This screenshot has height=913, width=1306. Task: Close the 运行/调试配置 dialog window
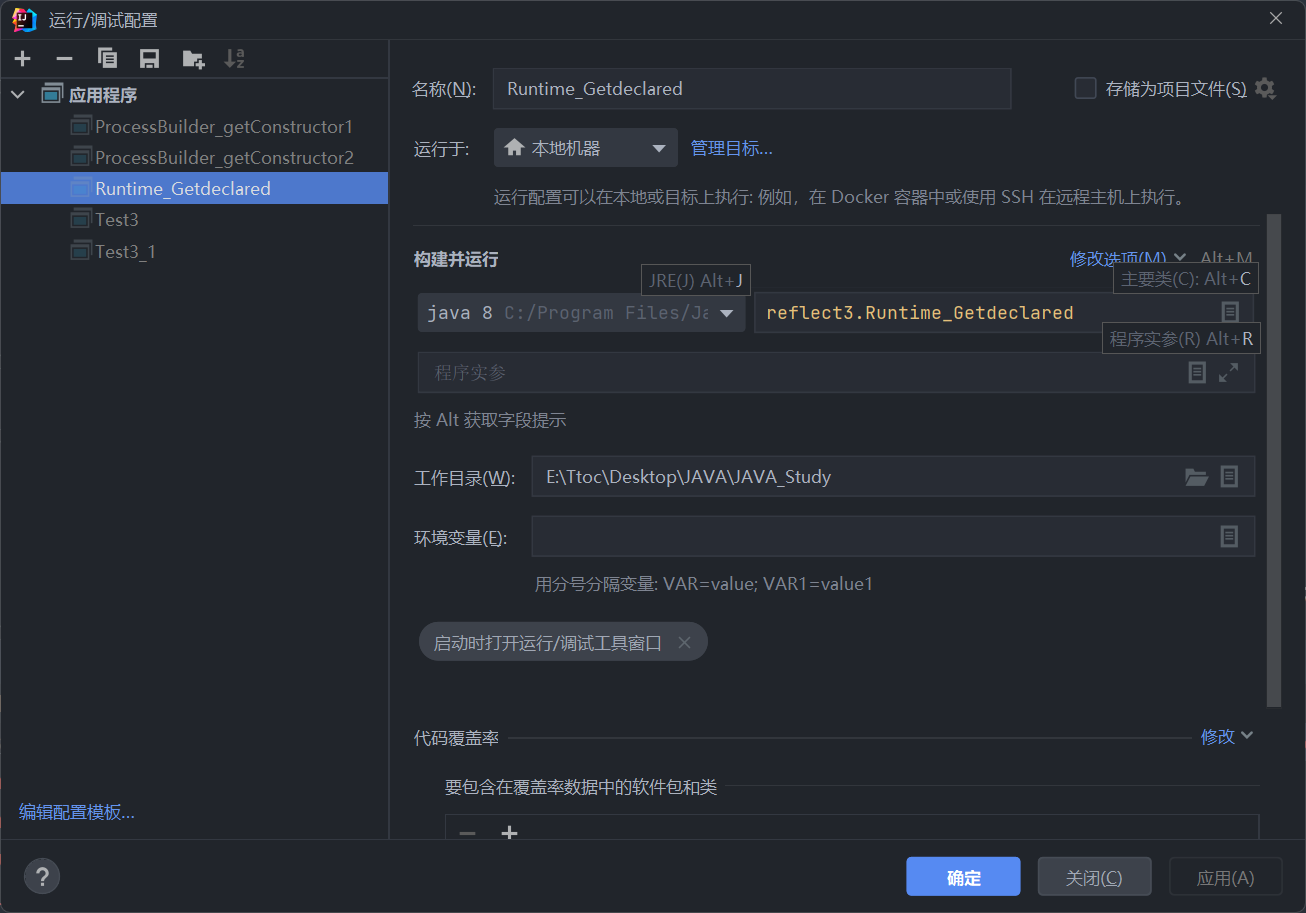(1275, 19)
